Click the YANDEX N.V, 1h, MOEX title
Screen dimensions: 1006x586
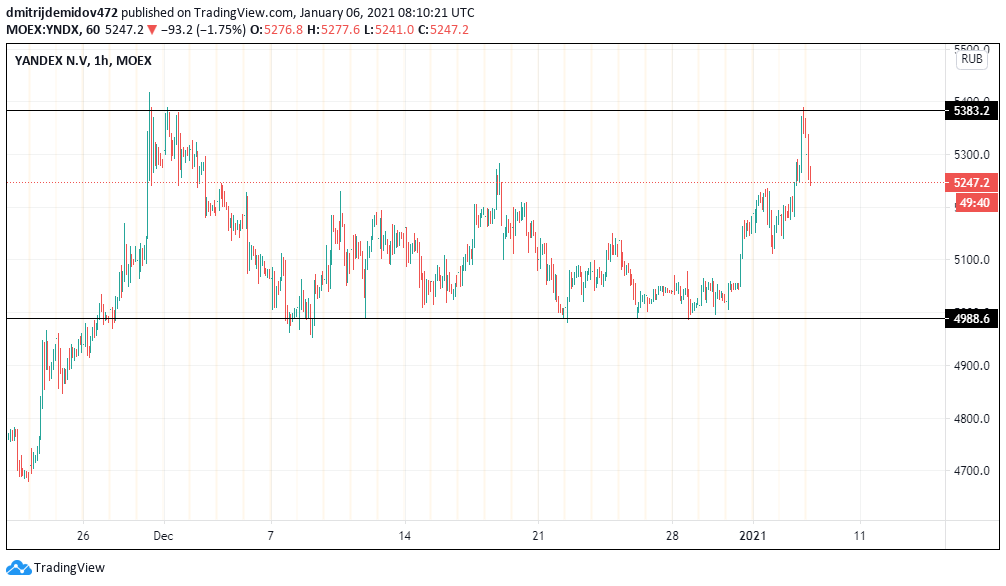[83, 60]
